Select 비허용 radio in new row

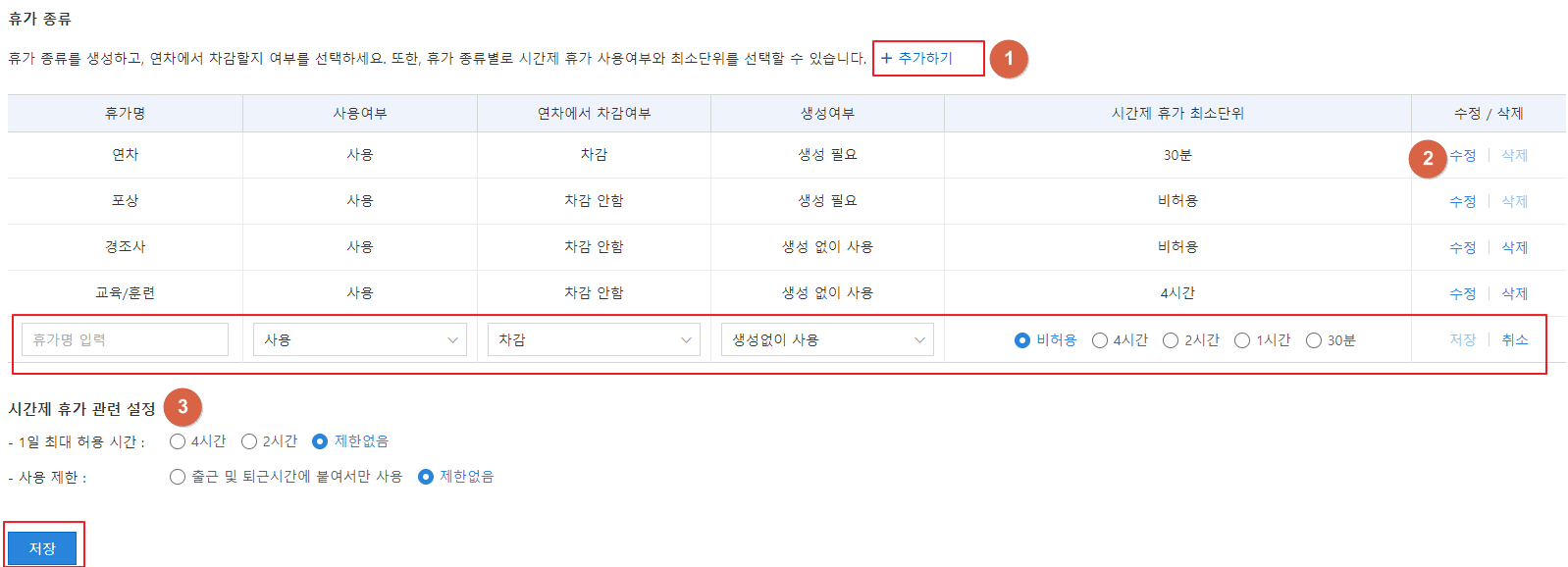point(1022,340)
